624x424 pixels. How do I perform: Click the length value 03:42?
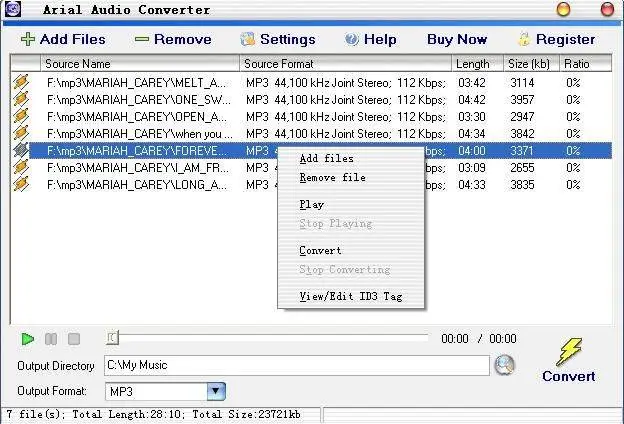click(x=472, y=83)
